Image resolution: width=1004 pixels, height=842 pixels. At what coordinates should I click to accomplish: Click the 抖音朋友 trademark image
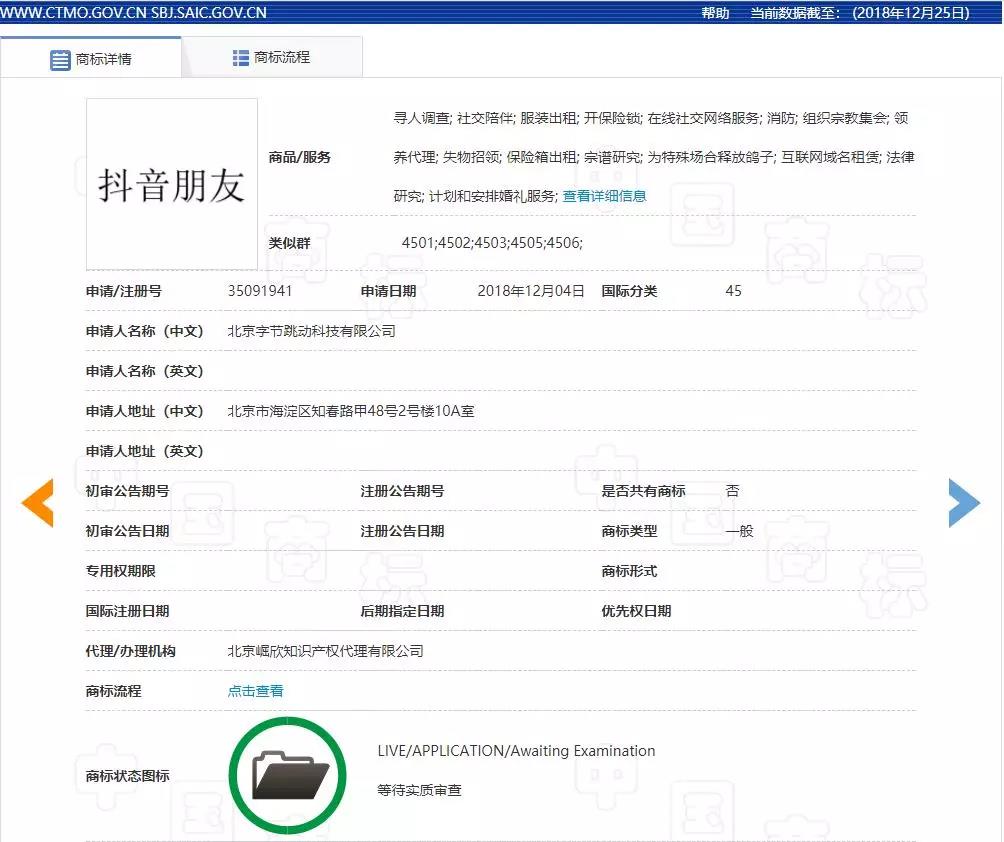pyautogui.click(x=172, y=185)
